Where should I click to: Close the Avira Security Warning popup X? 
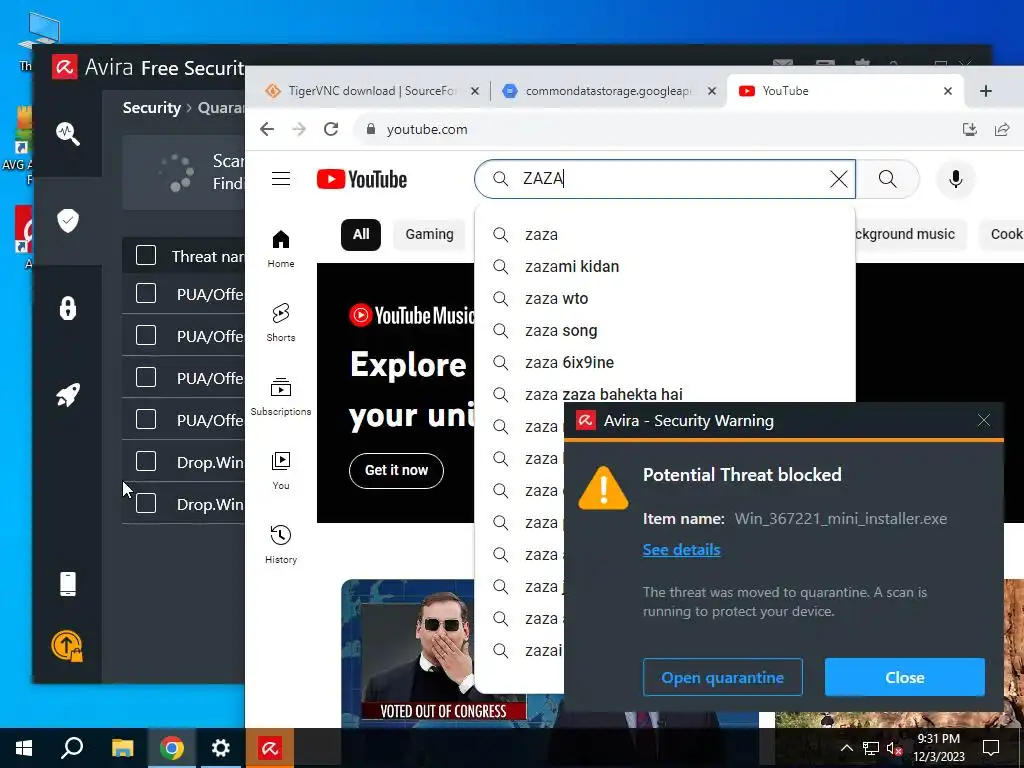tap(984, 421)
